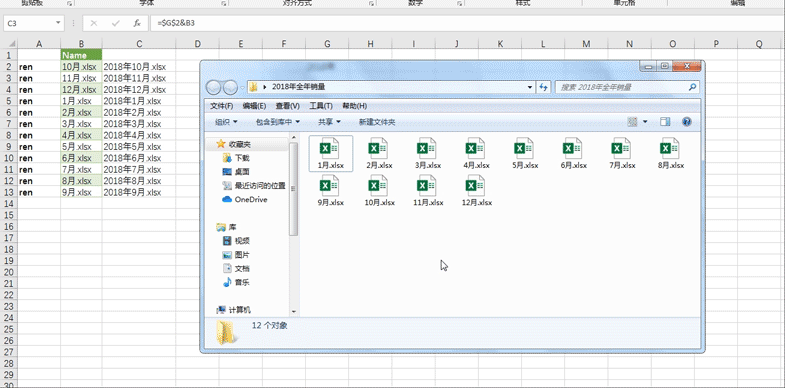Open 文档 library
785x388 pixels.
pyautogui.click(x=236, y=269)
